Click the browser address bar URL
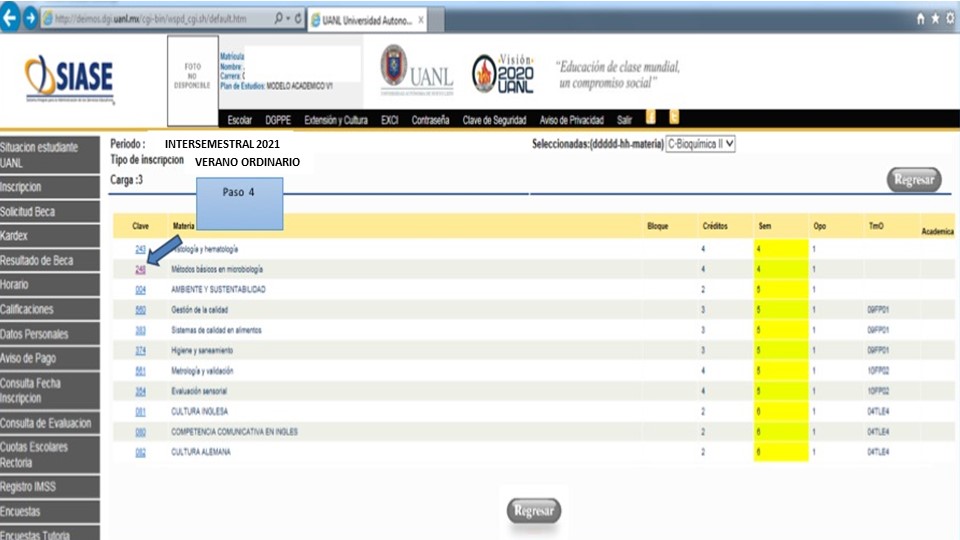 click(x=151, y=18)
